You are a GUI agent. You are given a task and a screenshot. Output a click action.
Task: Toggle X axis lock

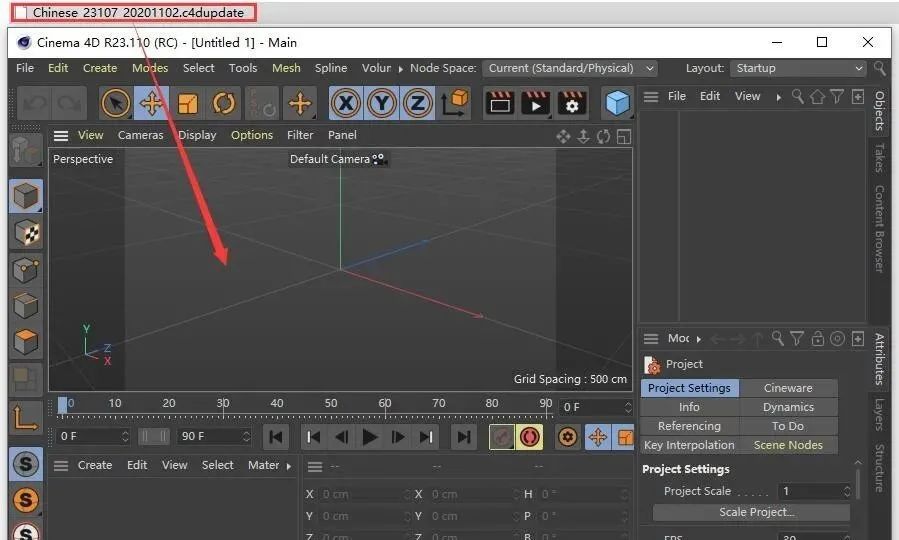tap(346, 104)
